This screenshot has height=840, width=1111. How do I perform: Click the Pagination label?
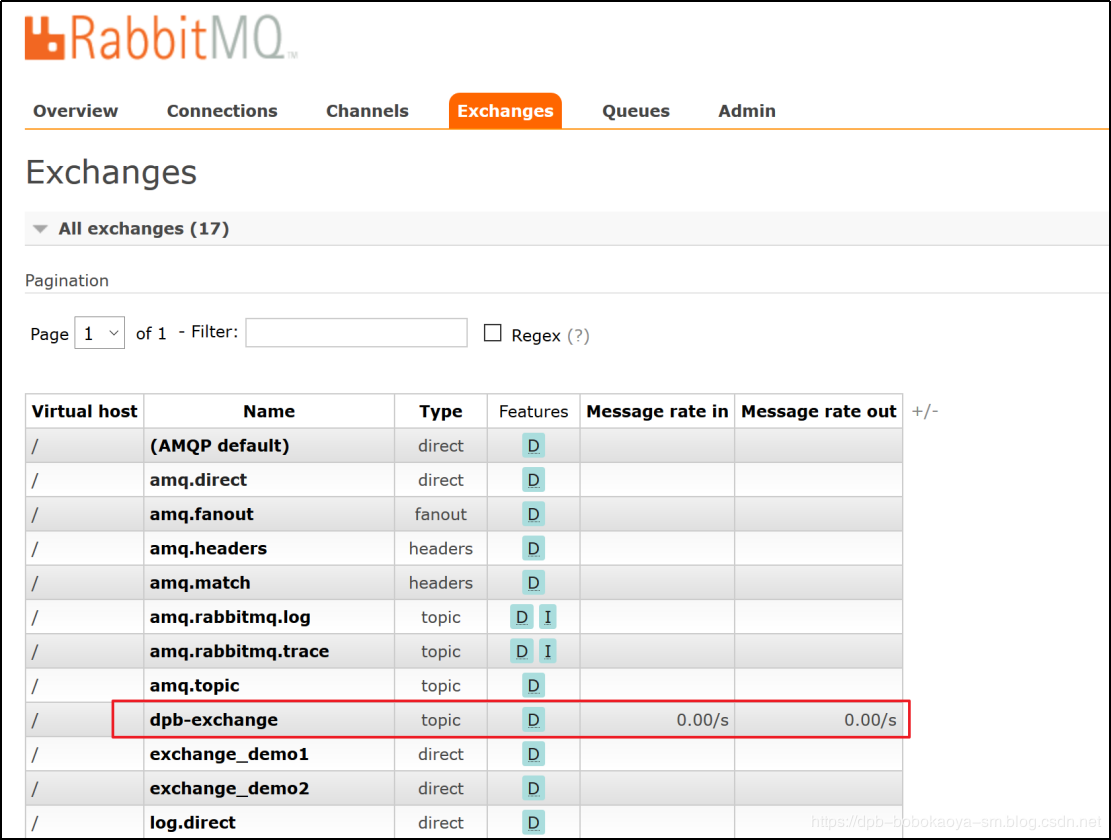67,280
